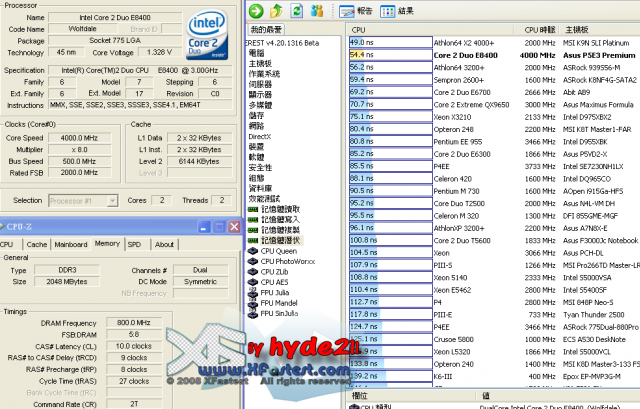
Task: Select the Core 2 Duo E8400 result row
Action: [x=494, y=55]
